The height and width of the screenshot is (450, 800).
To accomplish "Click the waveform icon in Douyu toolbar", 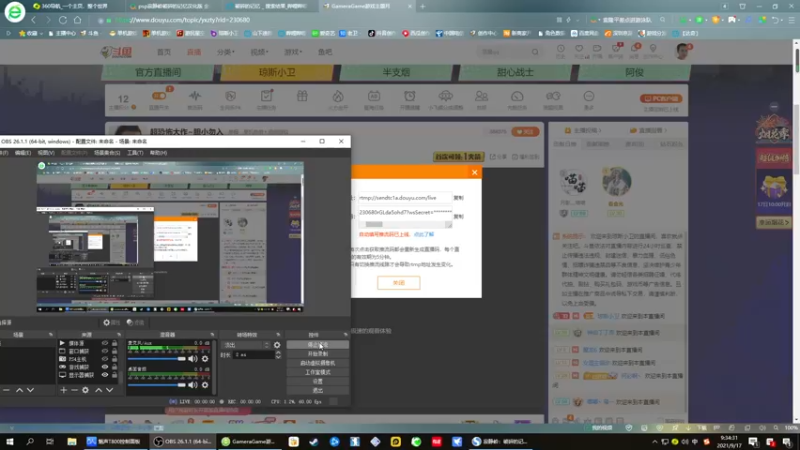I will [195, 96].
